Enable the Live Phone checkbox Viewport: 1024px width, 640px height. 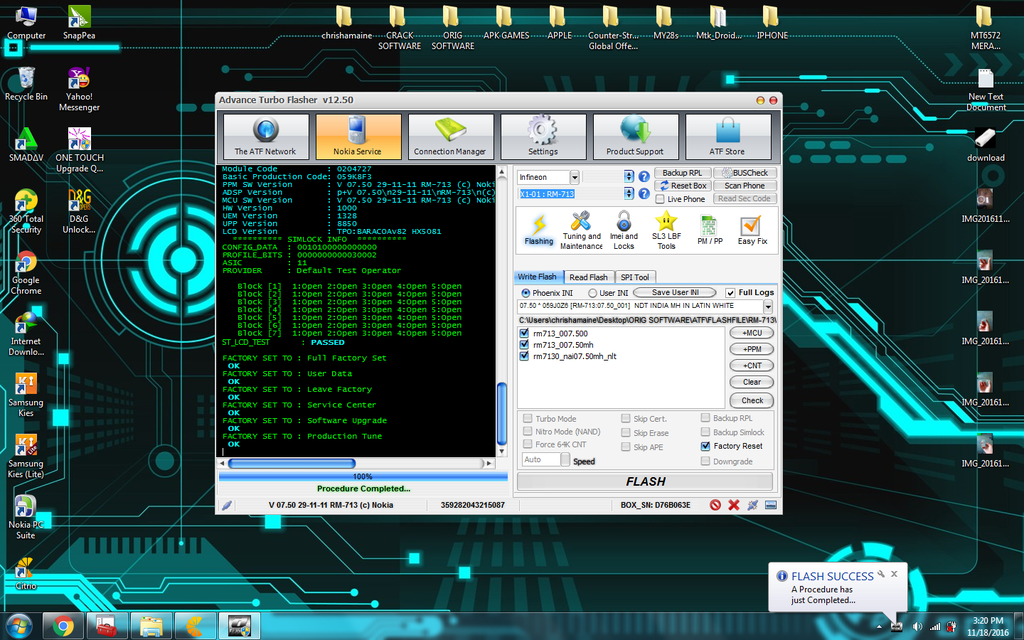661,199
